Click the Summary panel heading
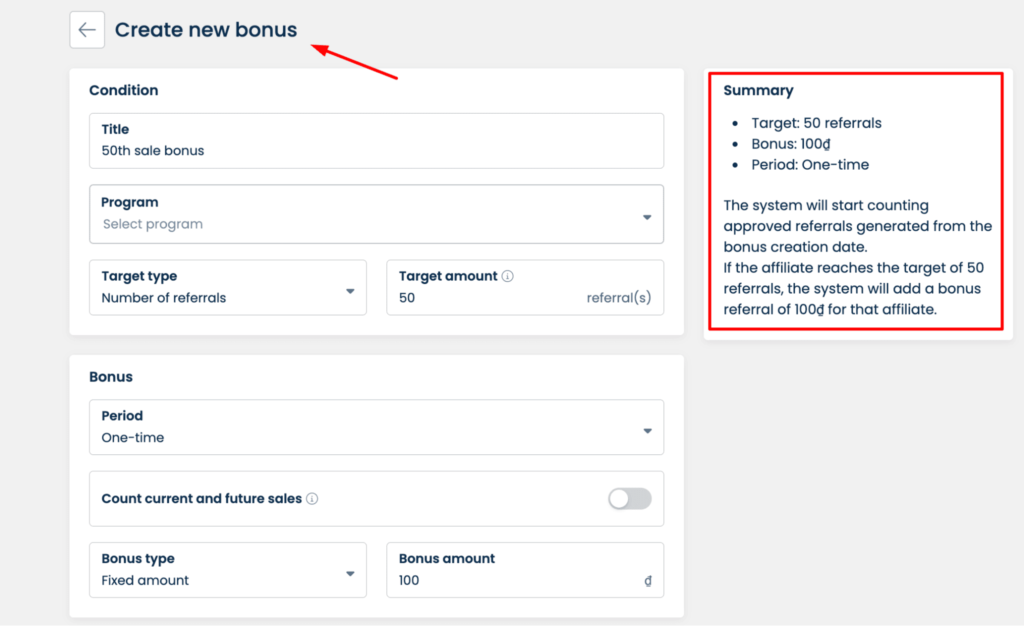 point(758,90)
